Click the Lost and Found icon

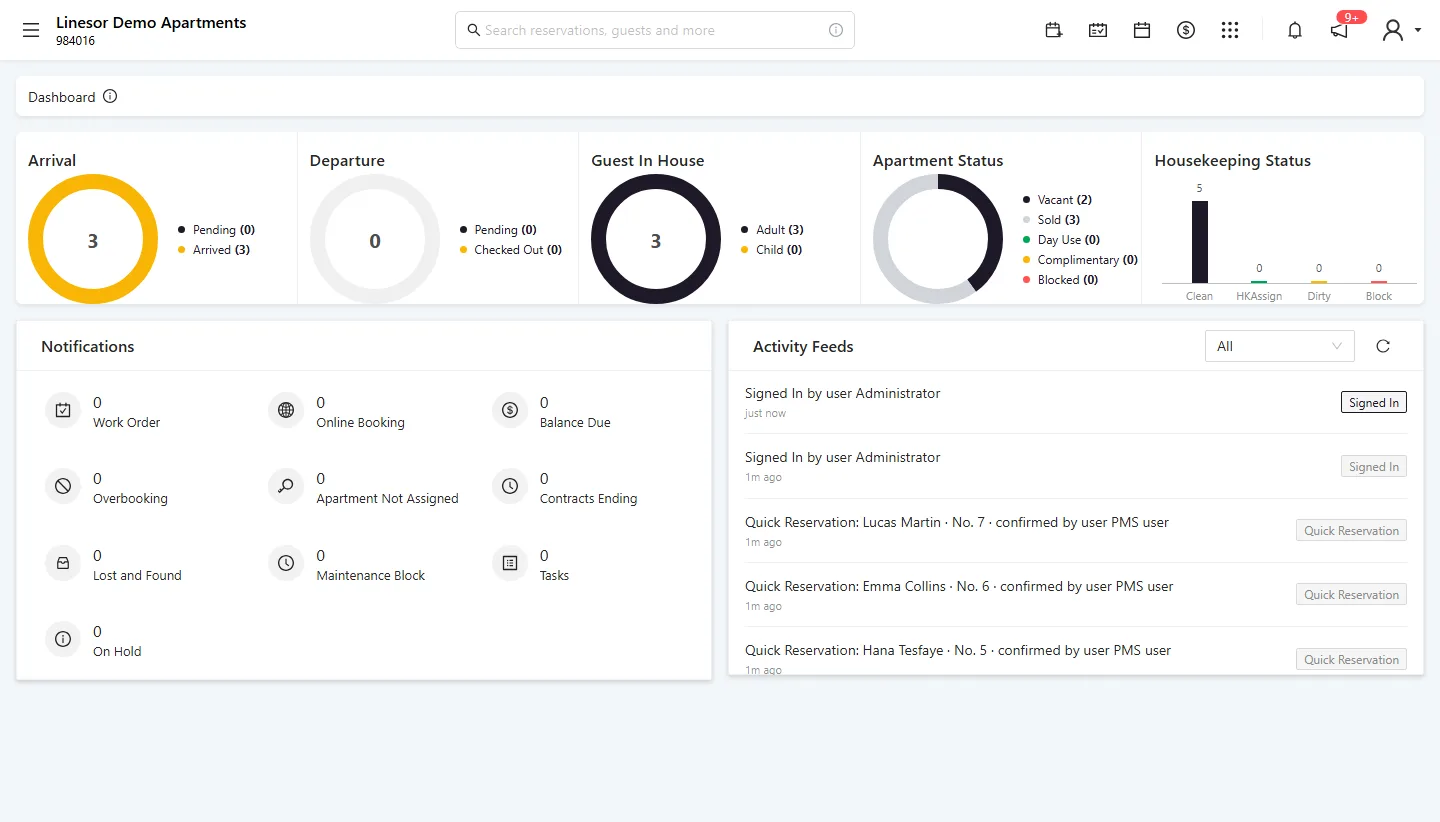pyautogui.click(x=63, y=563)
